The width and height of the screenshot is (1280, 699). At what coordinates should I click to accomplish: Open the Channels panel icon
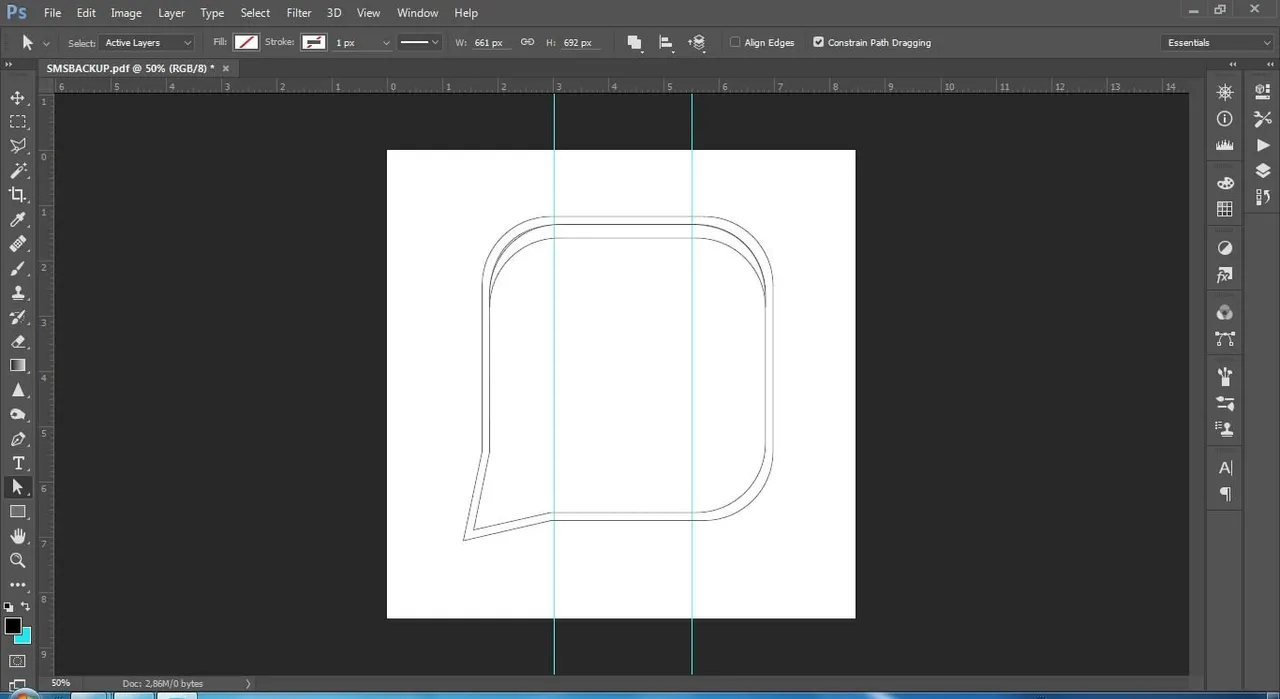coord(1225,313)
